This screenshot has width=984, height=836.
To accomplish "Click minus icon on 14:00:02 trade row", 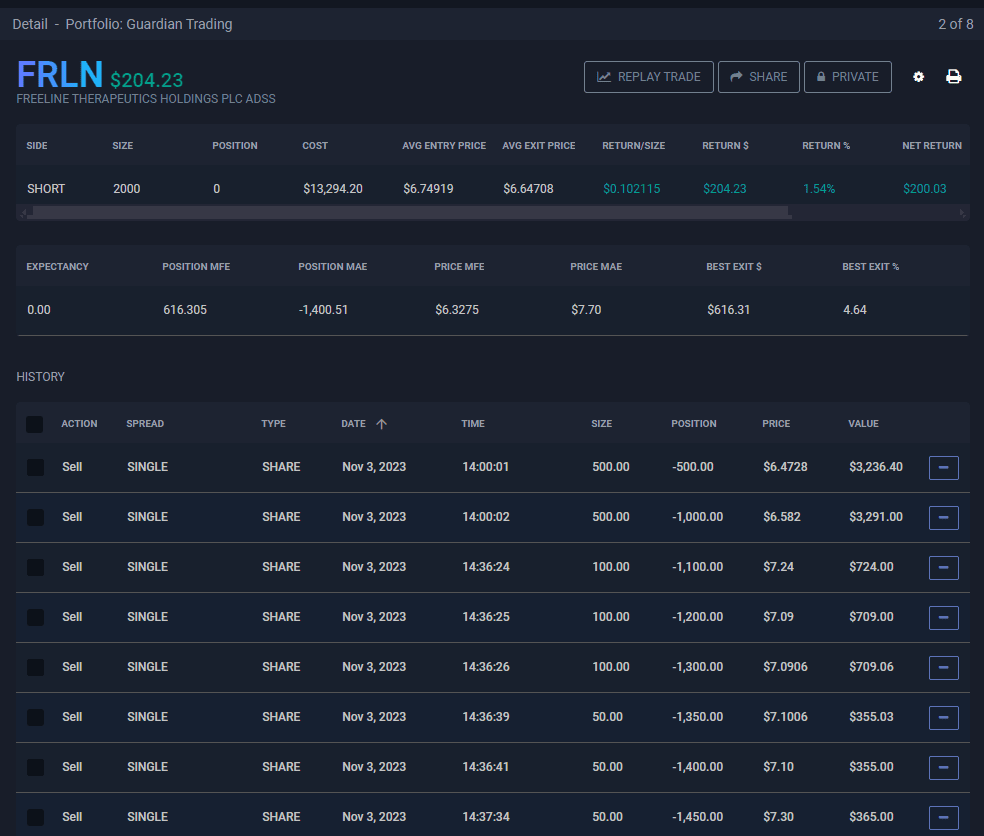I will (943, 517).
